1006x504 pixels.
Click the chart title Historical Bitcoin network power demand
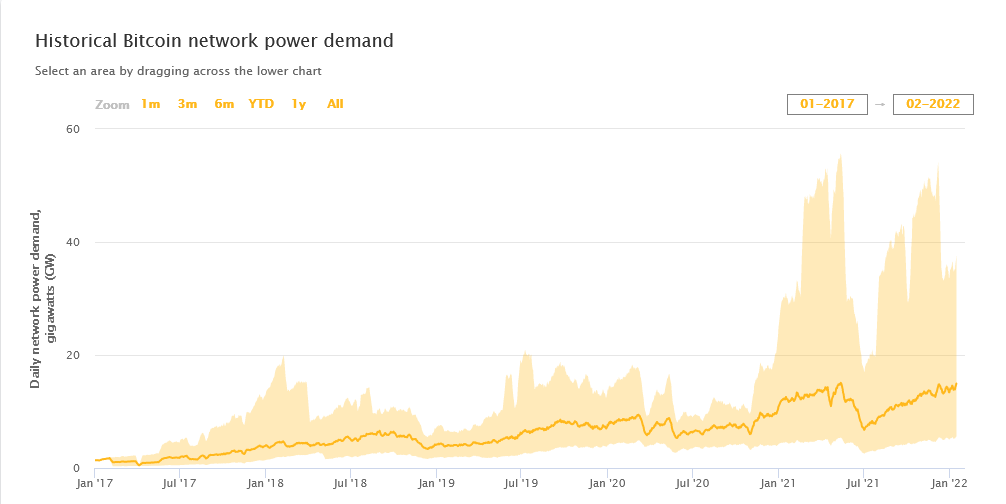point(214,41)
